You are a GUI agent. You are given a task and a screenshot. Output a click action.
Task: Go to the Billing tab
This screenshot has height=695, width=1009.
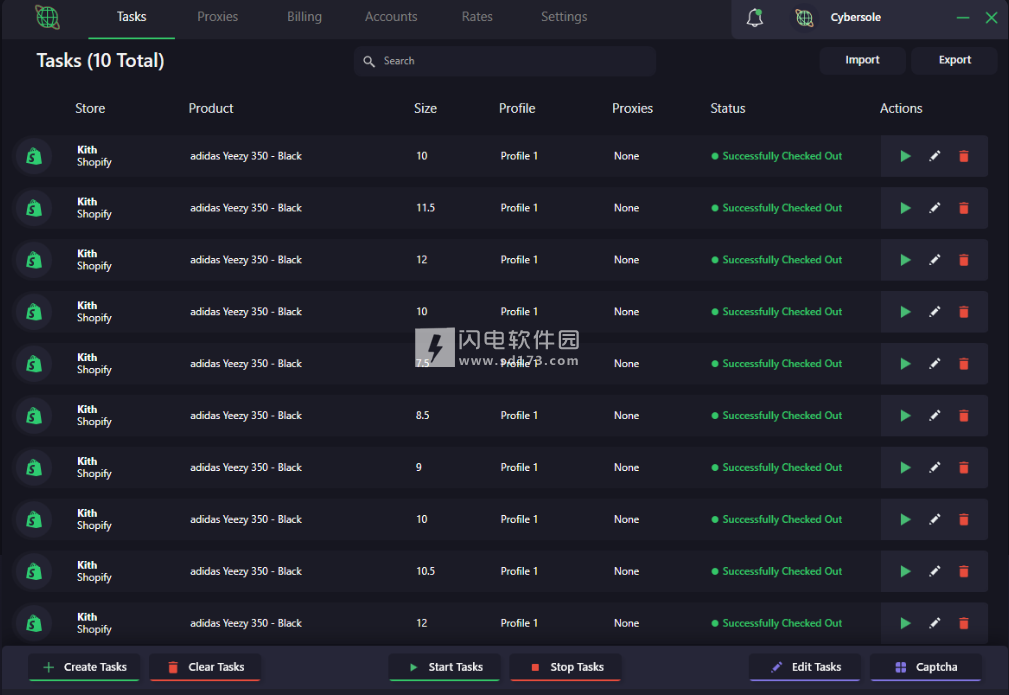(304, 17)
